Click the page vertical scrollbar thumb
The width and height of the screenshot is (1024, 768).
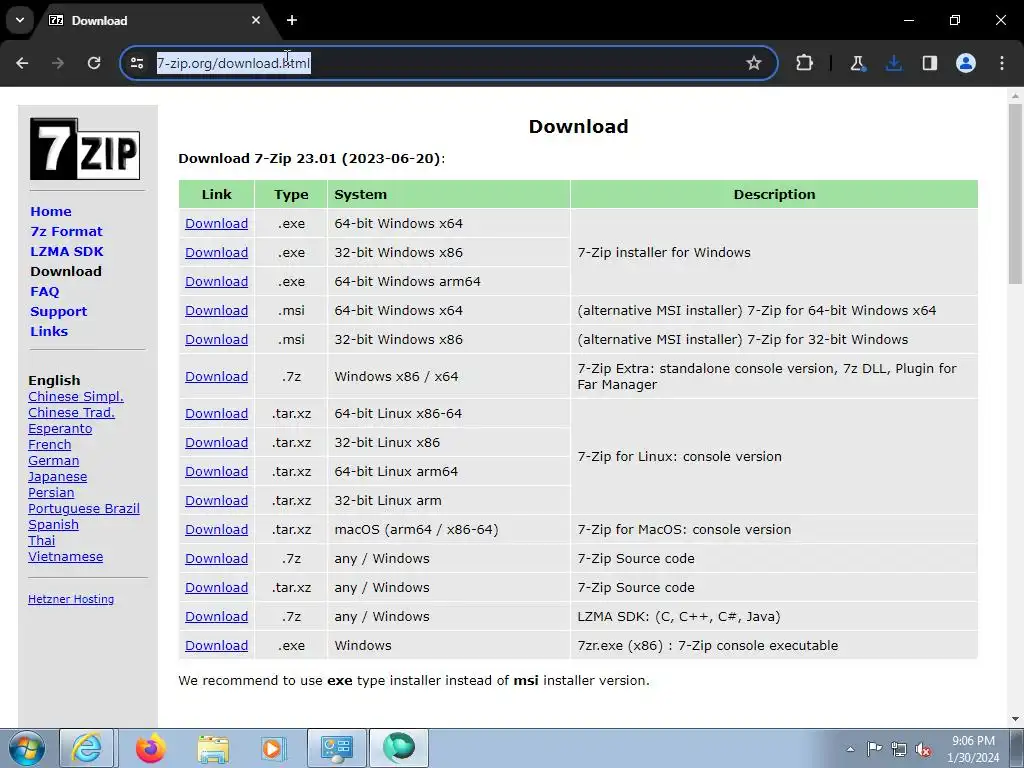coord(1015,194)
